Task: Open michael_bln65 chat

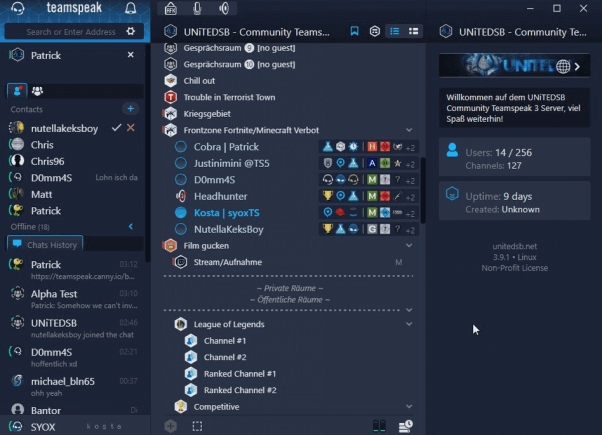Action: 73,387
